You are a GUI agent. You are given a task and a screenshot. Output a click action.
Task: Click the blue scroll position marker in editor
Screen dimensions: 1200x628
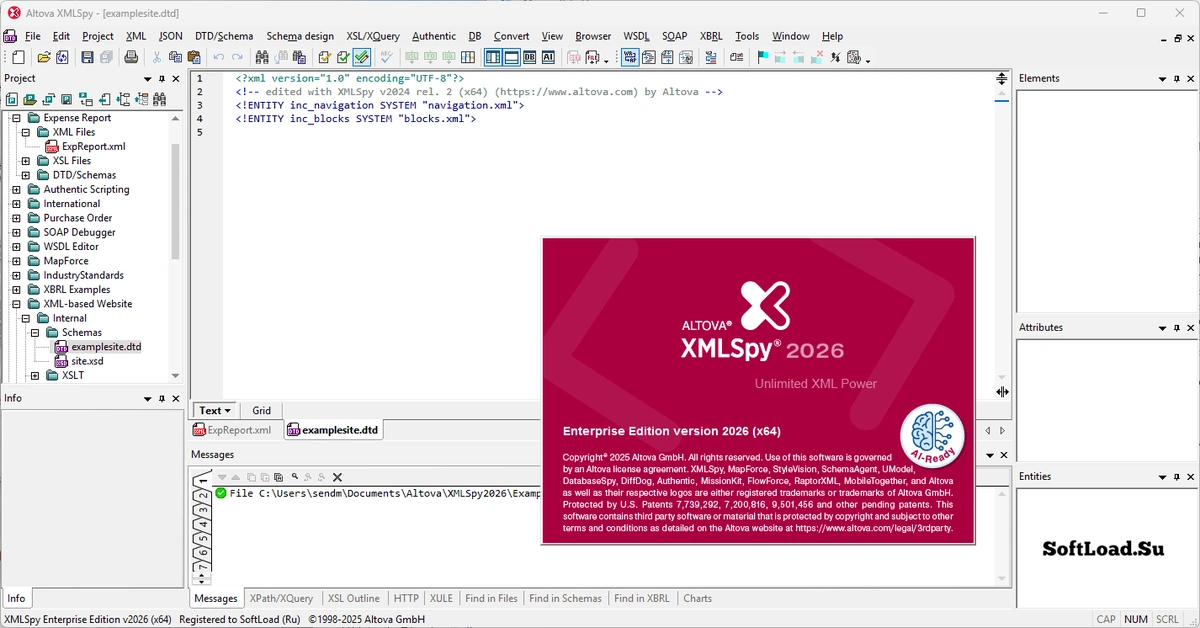[x=1001, y=99]
